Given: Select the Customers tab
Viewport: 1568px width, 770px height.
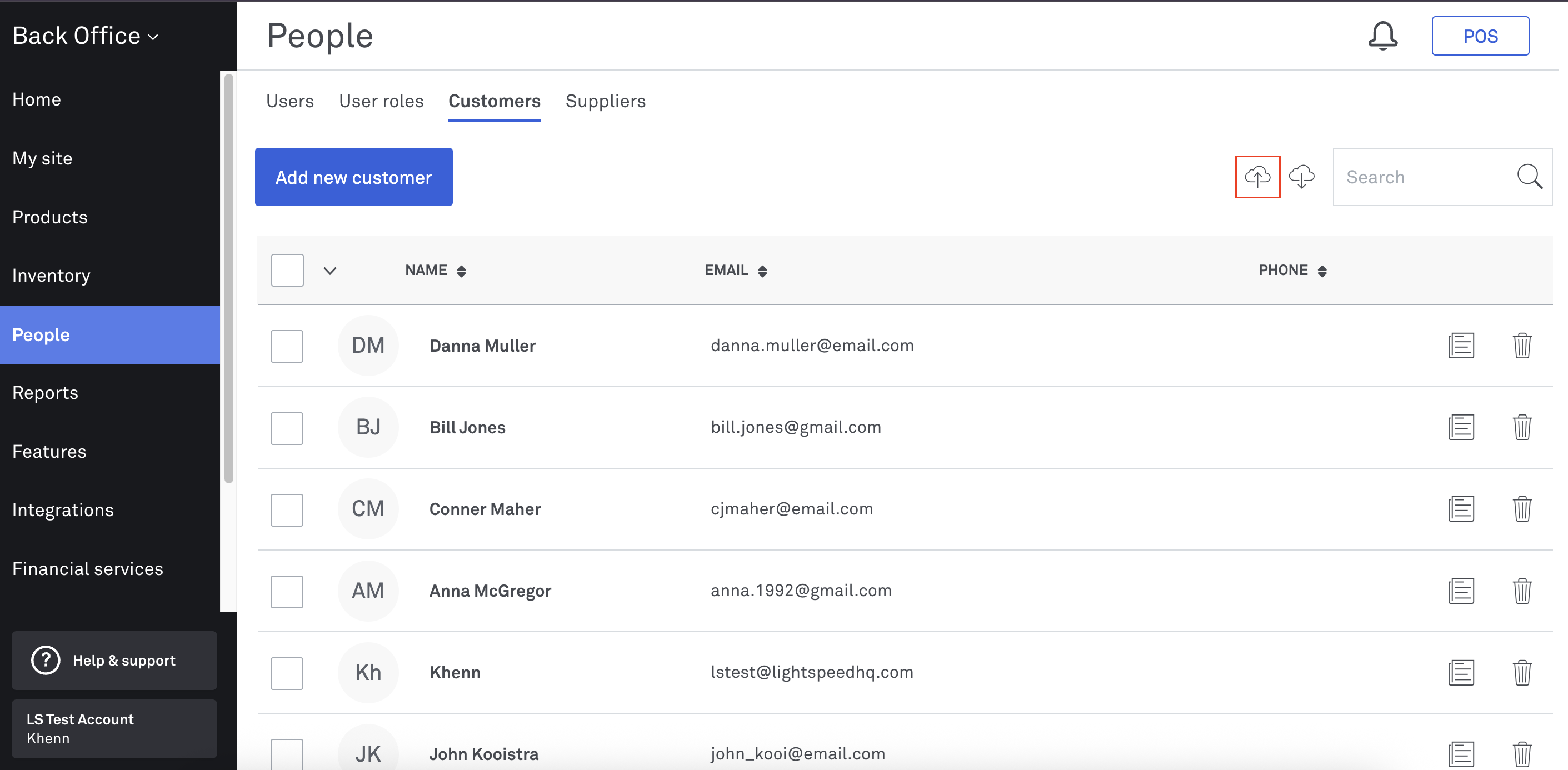Looking at the screenshot, I should (495, 101).
